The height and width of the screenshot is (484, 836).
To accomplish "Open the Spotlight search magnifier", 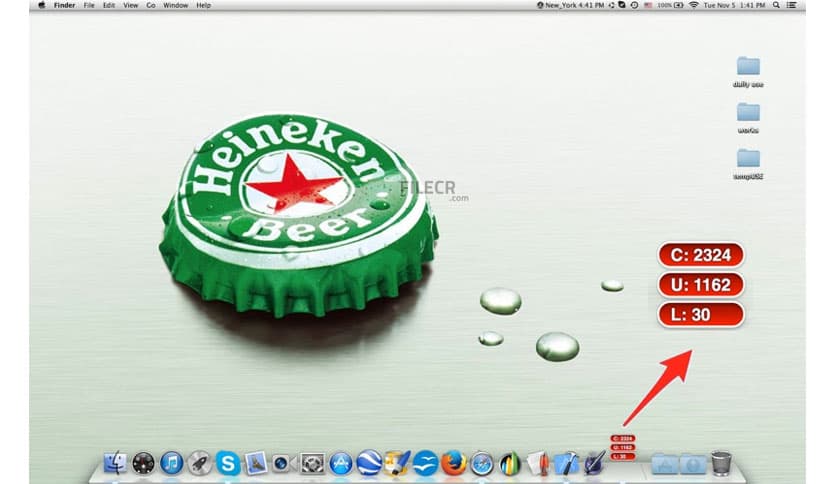I will pos(778,5).
